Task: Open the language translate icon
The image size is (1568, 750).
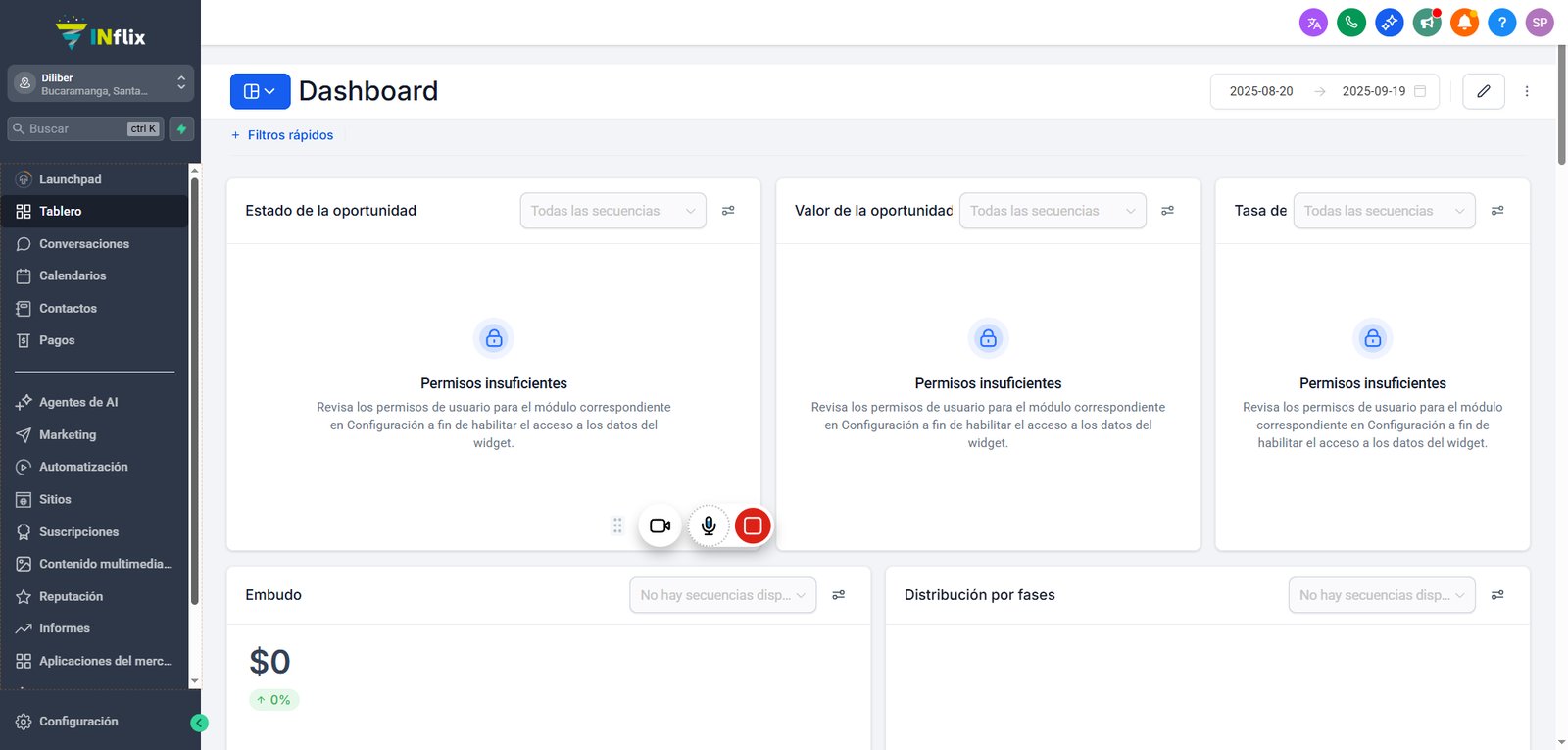Action: (x=1313, y=23)
